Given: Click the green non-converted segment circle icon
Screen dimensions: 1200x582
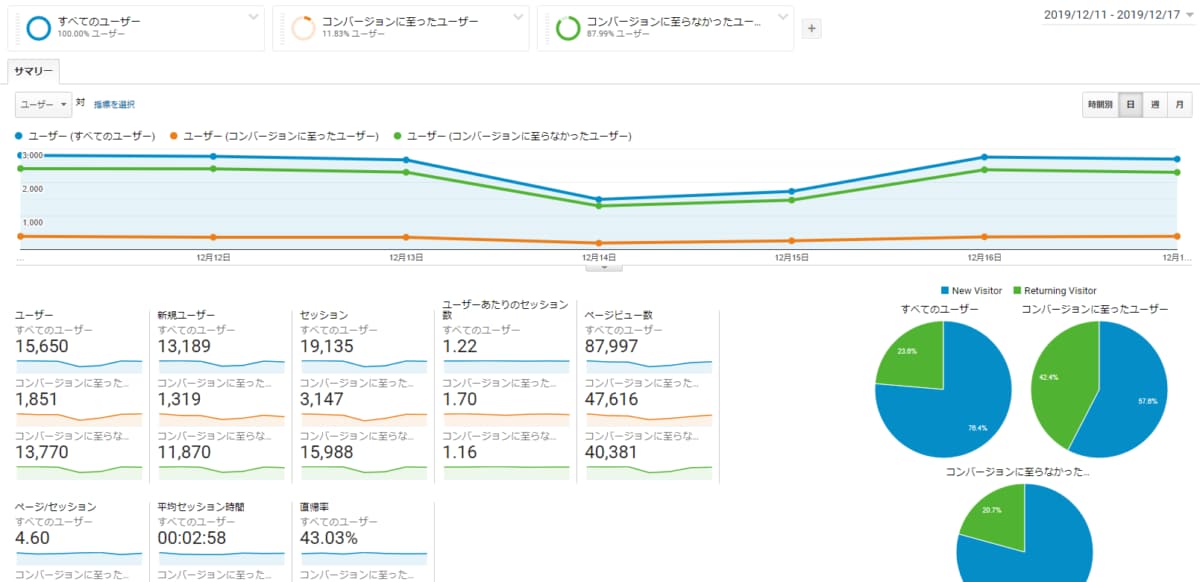Looking at the screenshot, I should click(x=568, y=28).
